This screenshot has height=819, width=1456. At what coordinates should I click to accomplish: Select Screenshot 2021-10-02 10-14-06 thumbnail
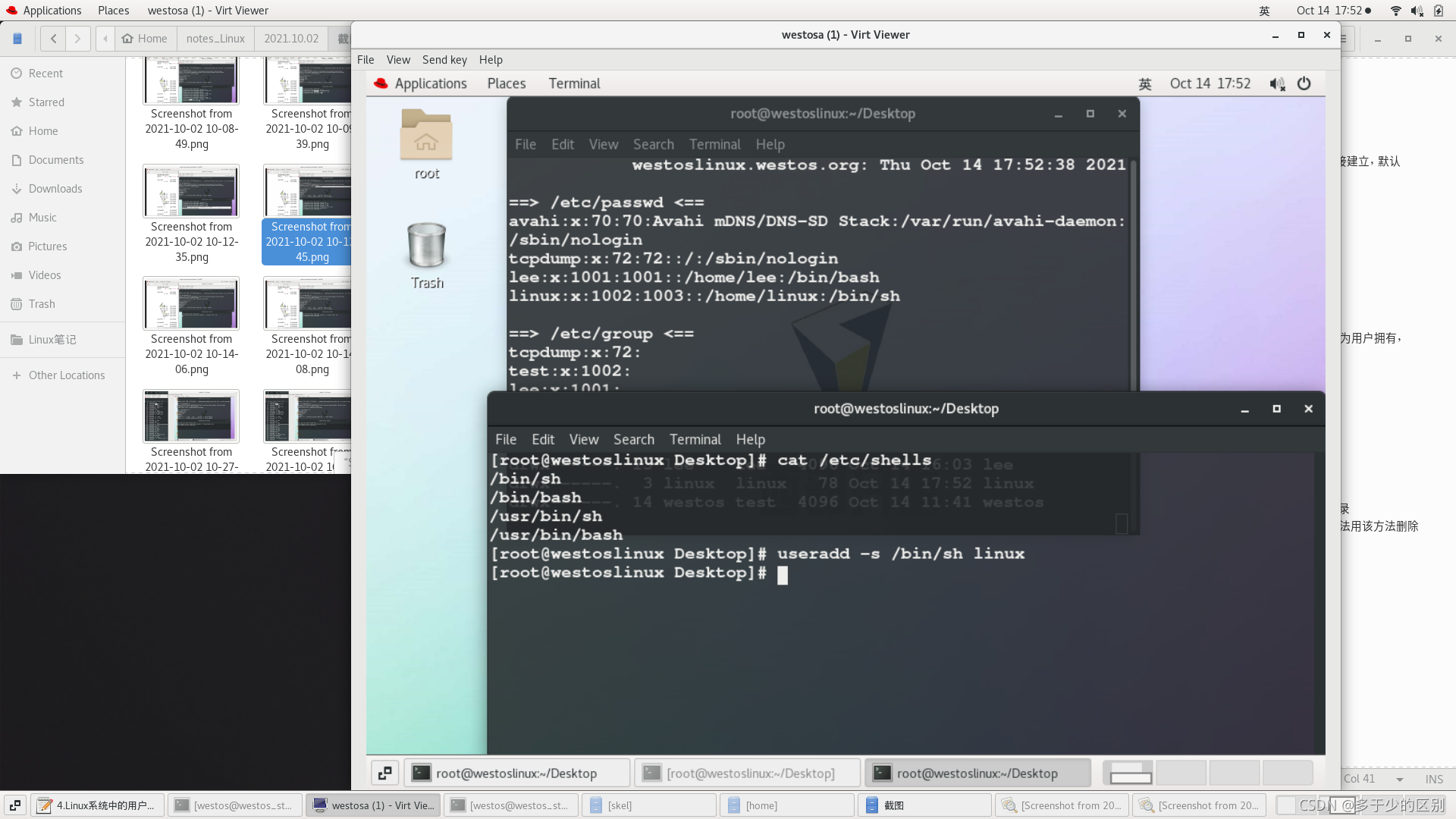point(191,303)
